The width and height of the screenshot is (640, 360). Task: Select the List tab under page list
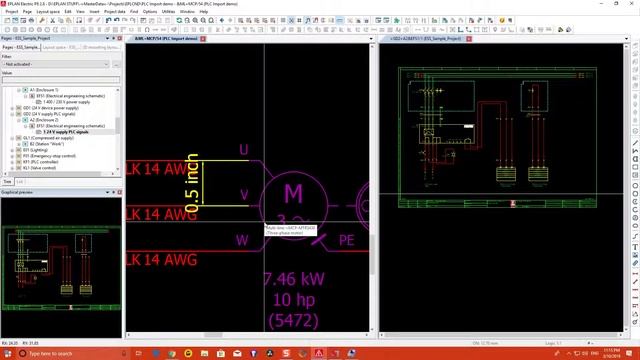click(x=20, y=182)
